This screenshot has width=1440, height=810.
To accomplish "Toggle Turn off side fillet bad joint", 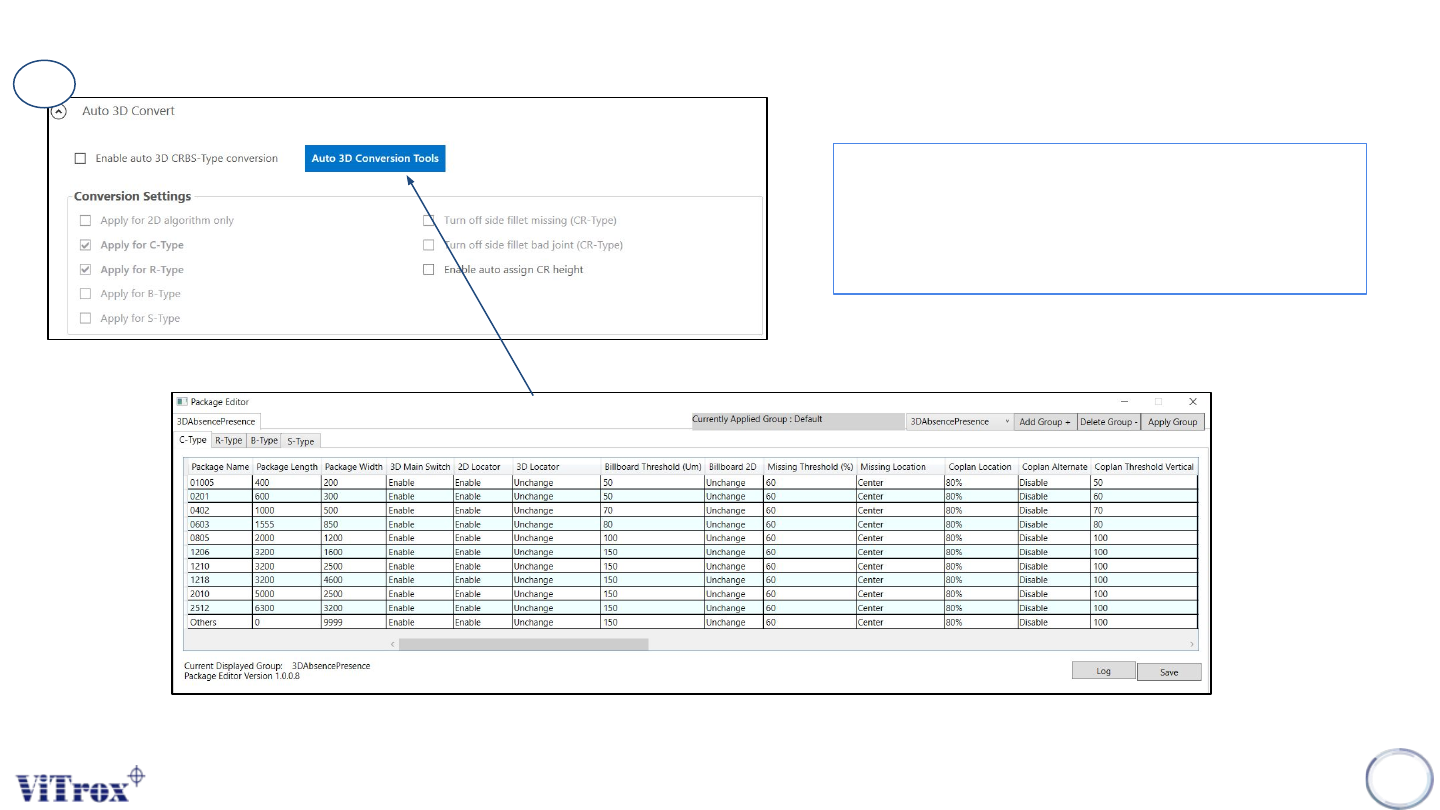I will click(x=429, y=245).
